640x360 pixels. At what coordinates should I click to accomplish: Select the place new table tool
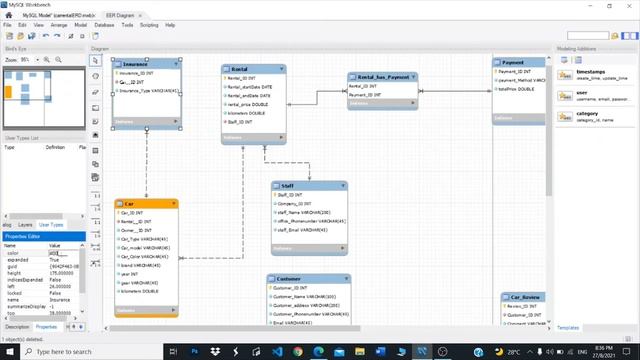point(96,151)
